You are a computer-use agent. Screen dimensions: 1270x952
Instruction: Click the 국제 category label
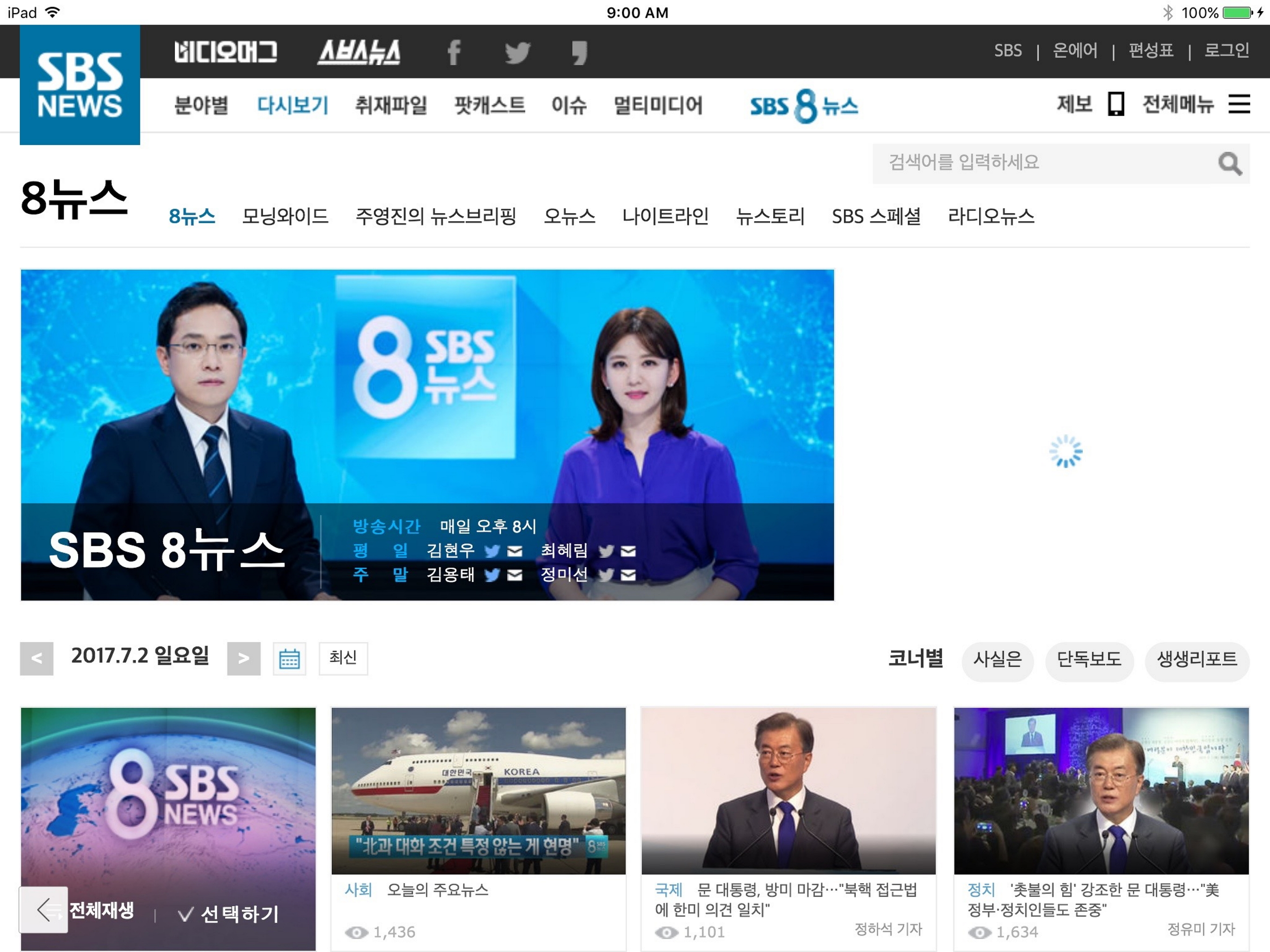[x=668, y=890]
